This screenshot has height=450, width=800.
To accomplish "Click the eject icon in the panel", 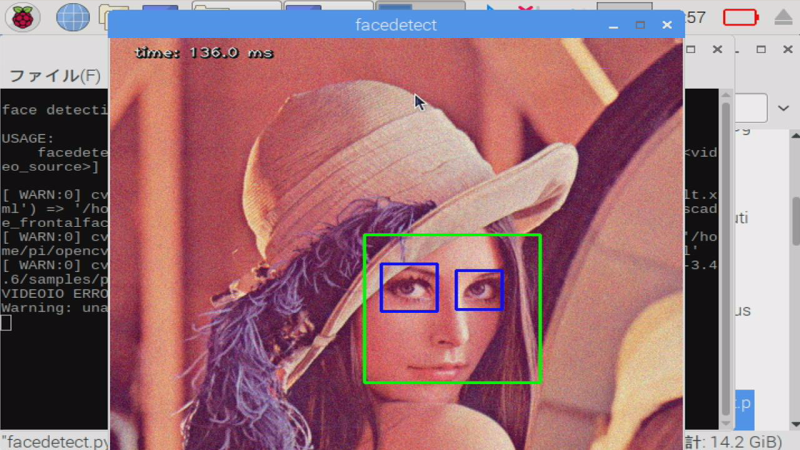I will 783,17.
